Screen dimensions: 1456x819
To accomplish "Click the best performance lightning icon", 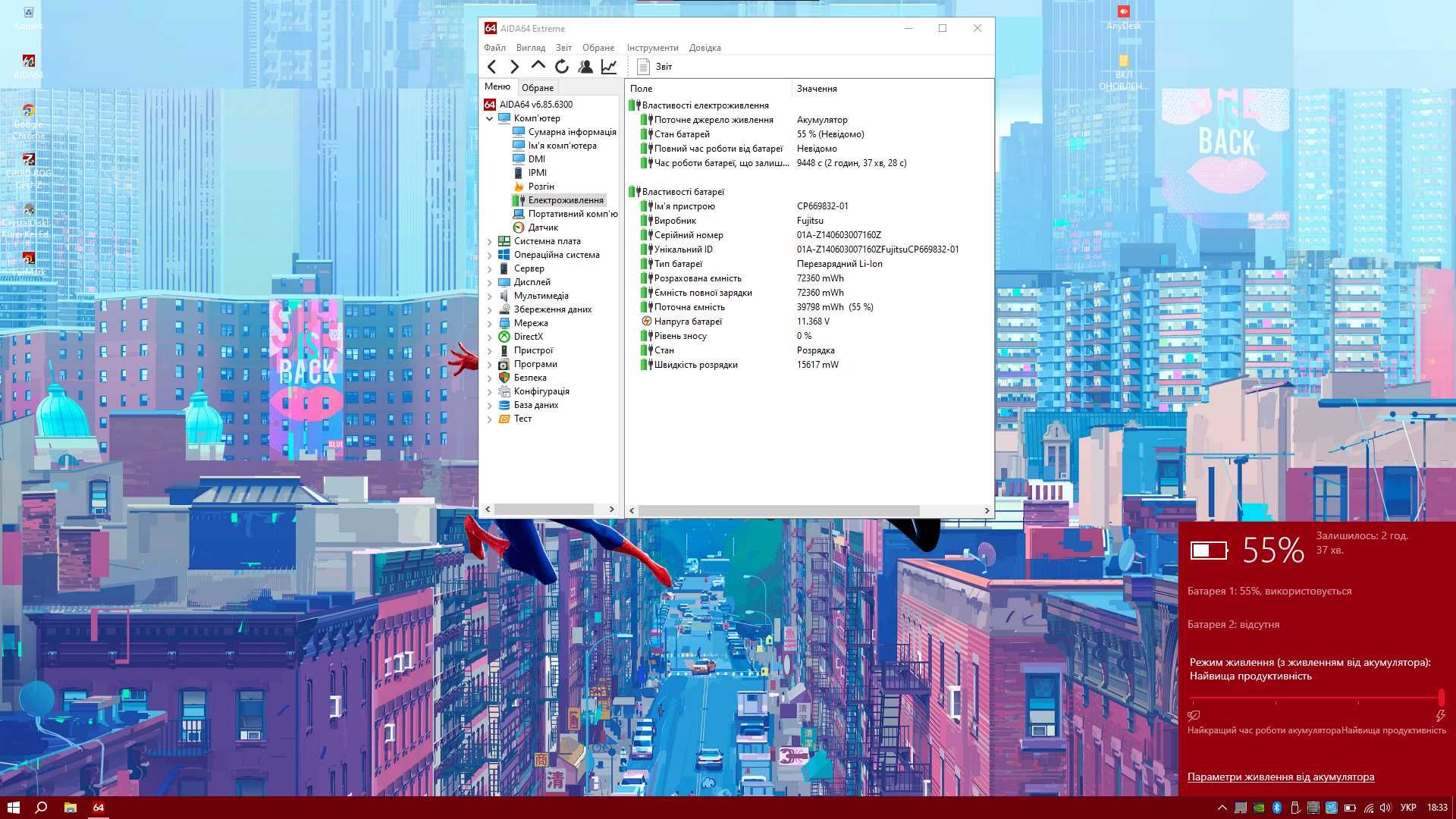I will pos(1440,715).
